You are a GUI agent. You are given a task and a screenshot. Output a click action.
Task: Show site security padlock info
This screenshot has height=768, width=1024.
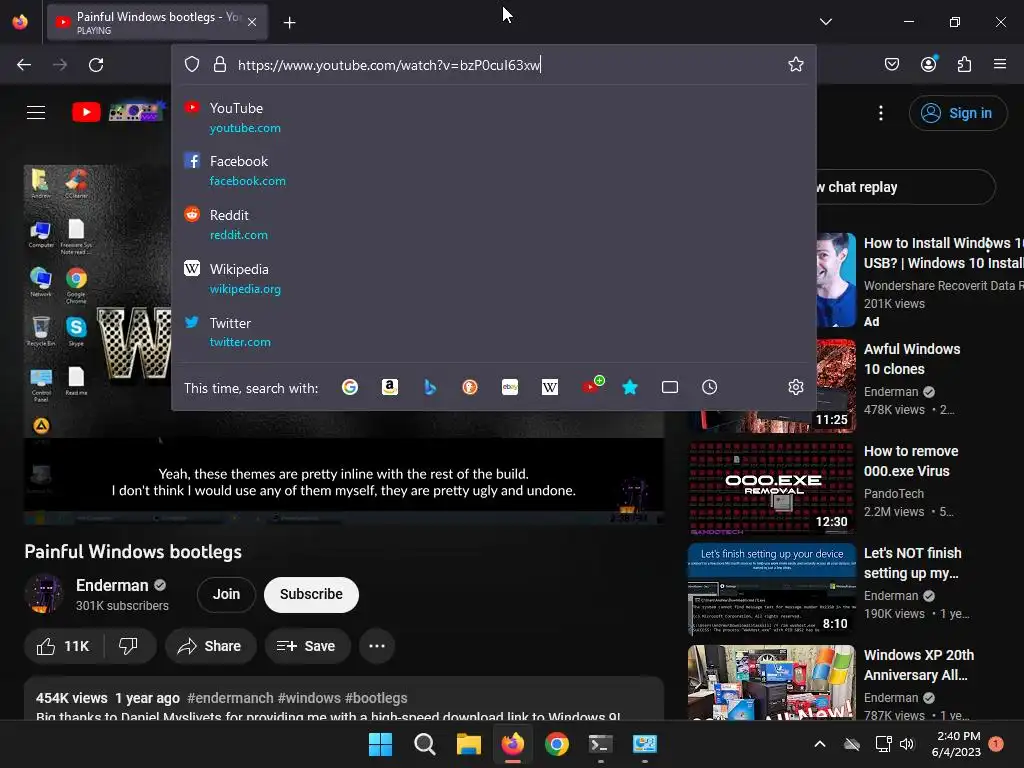pos(219,64)
